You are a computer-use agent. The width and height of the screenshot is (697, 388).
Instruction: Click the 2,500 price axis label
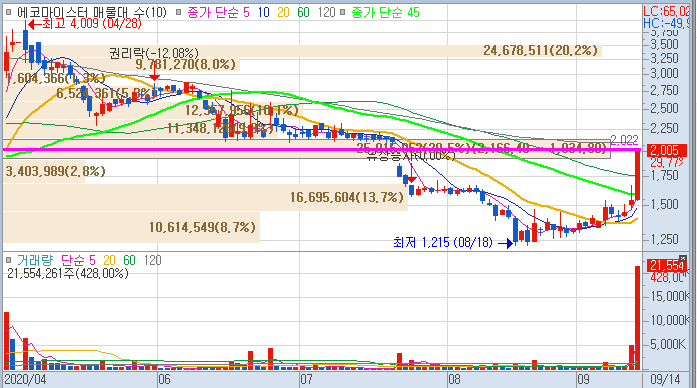pos(665,108)
